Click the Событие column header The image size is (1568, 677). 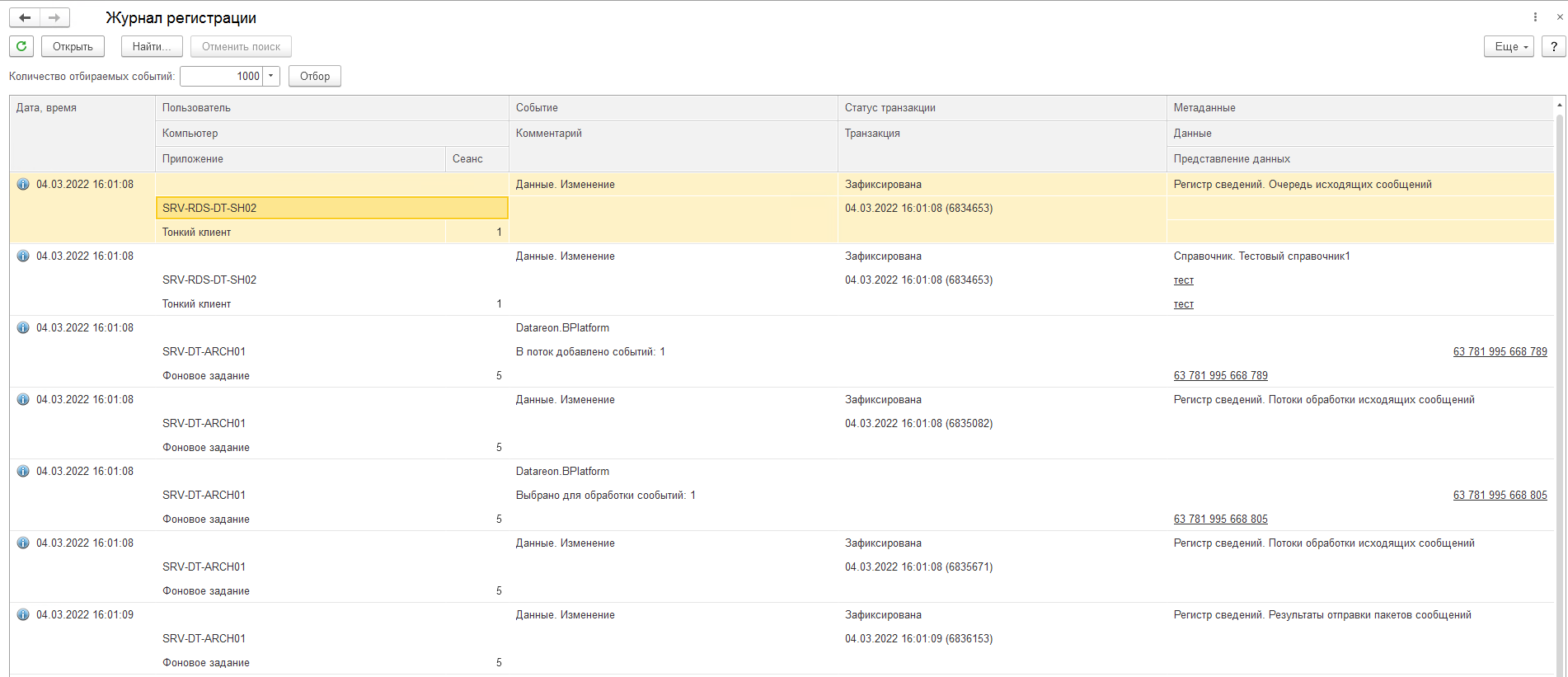tap(537, 108)
